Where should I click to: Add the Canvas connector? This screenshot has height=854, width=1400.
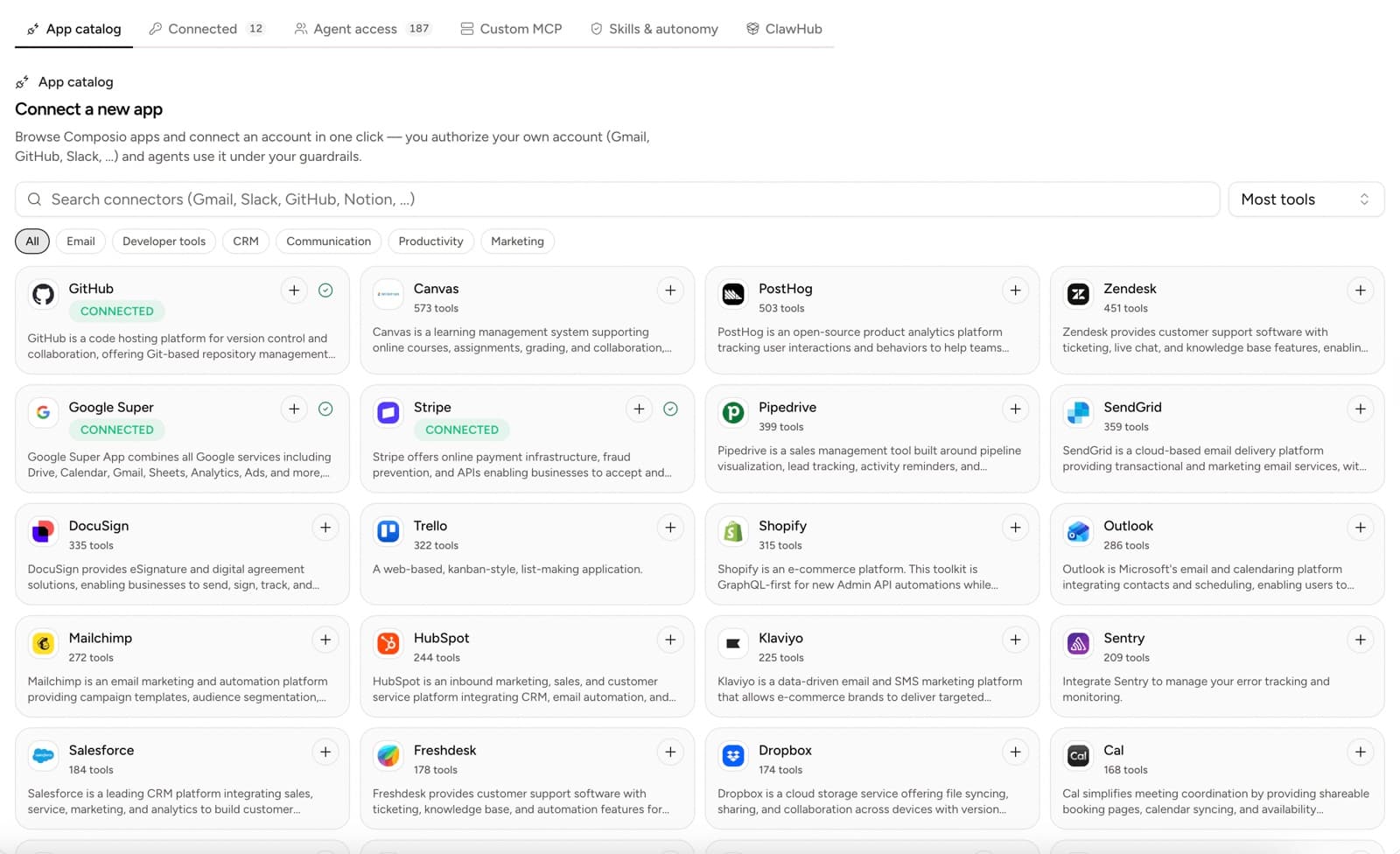(x=670, y=290)
